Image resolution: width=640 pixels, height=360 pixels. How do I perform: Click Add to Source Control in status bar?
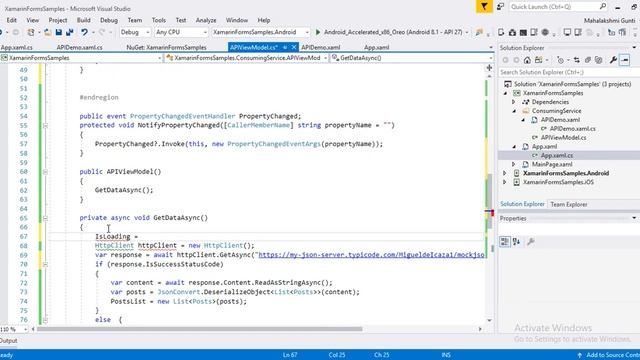point(609,355)
